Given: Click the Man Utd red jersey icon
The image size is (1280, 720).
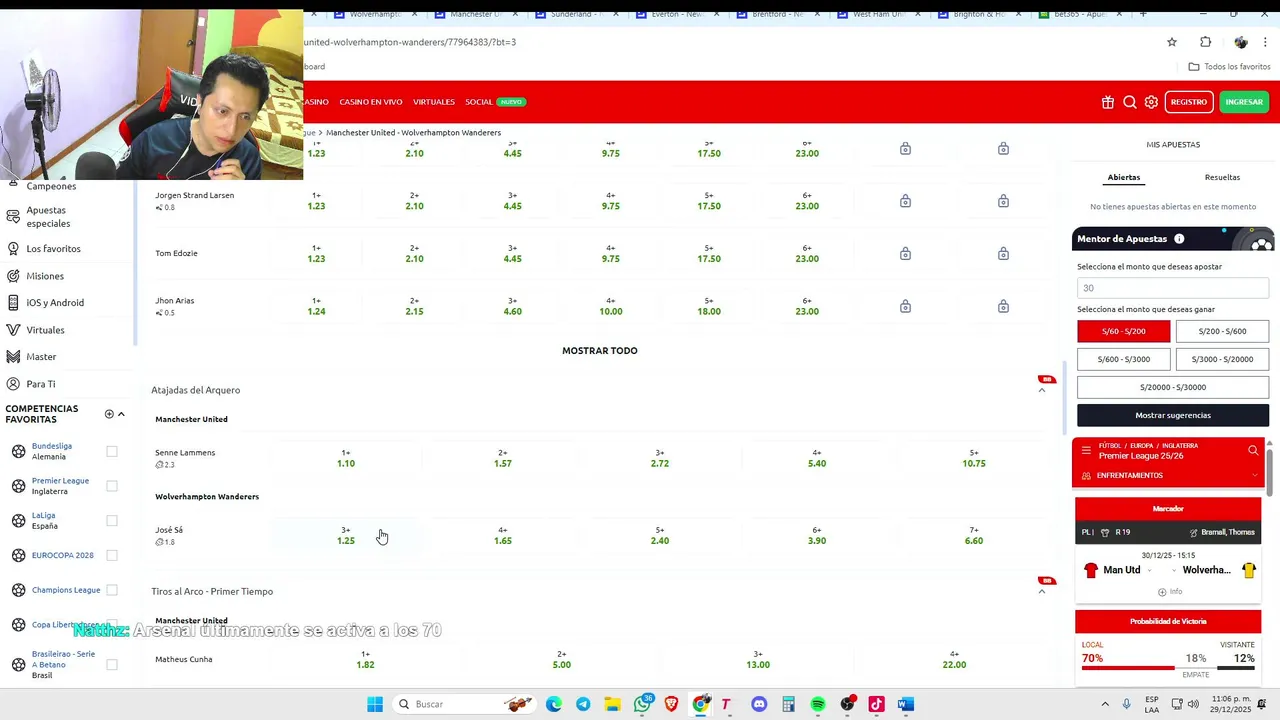Looking at the screenshot, I should (1091, 570).
